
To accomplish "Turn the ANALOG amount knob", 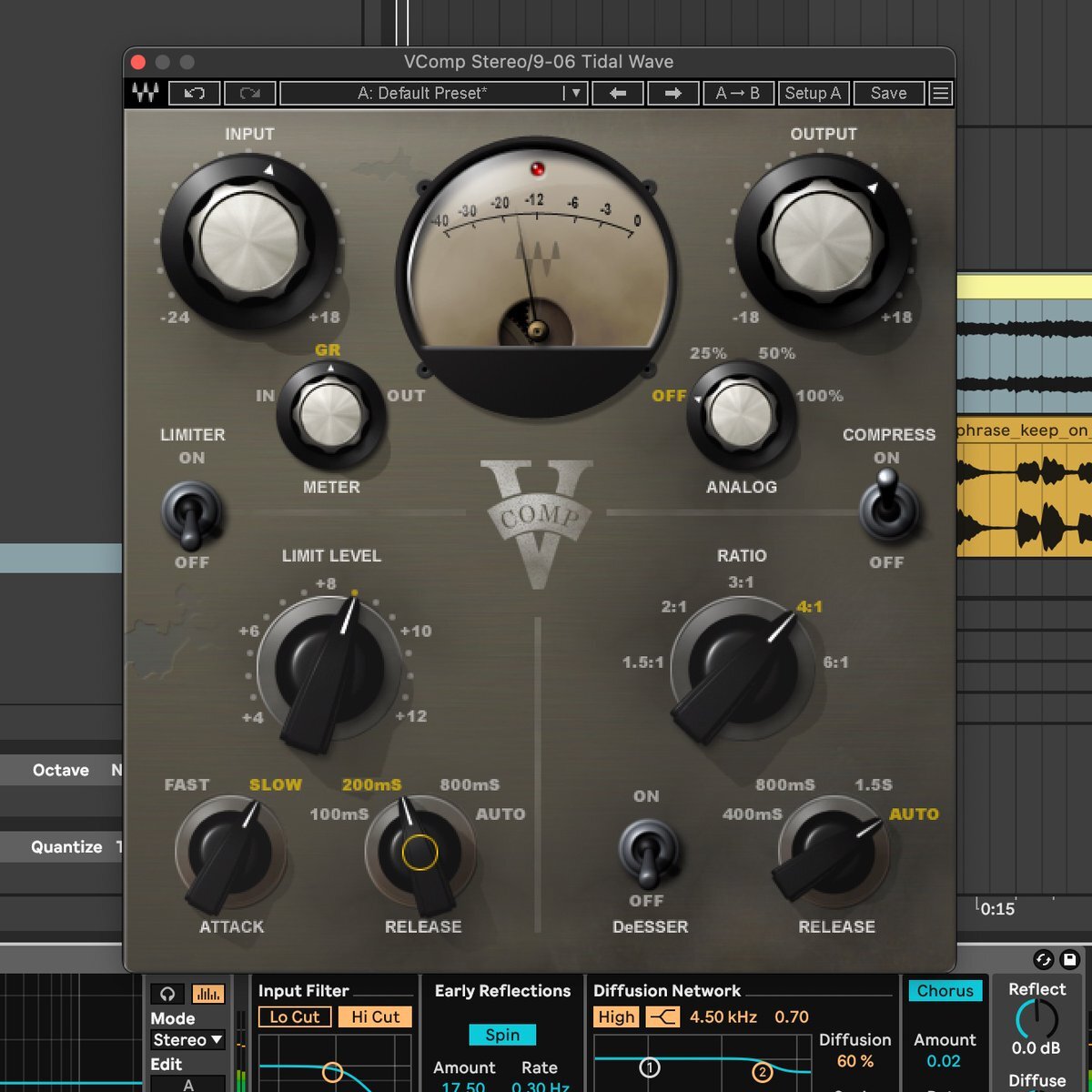I will (x=741, y=414).
